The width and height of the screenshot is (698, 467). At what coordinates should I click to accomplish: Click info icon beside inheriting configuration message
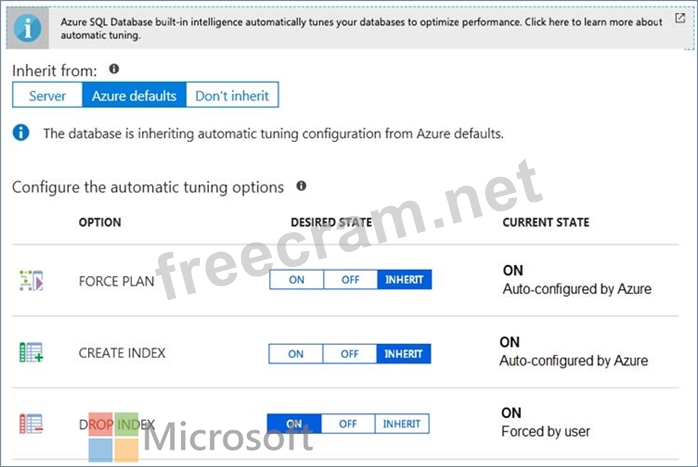(x=21, y=132)
